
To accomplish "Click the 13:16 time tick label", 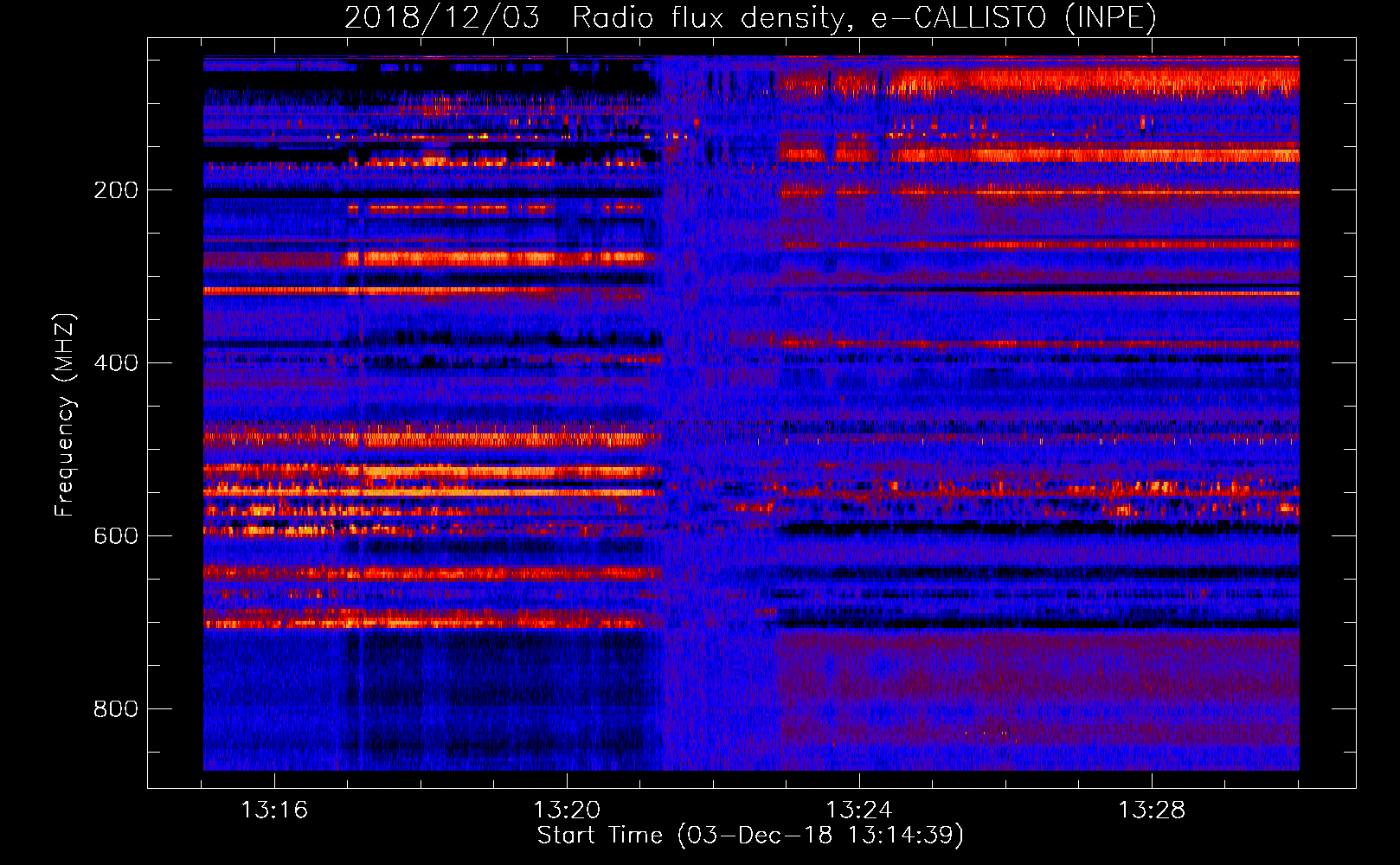I will (x=274, y=810).
